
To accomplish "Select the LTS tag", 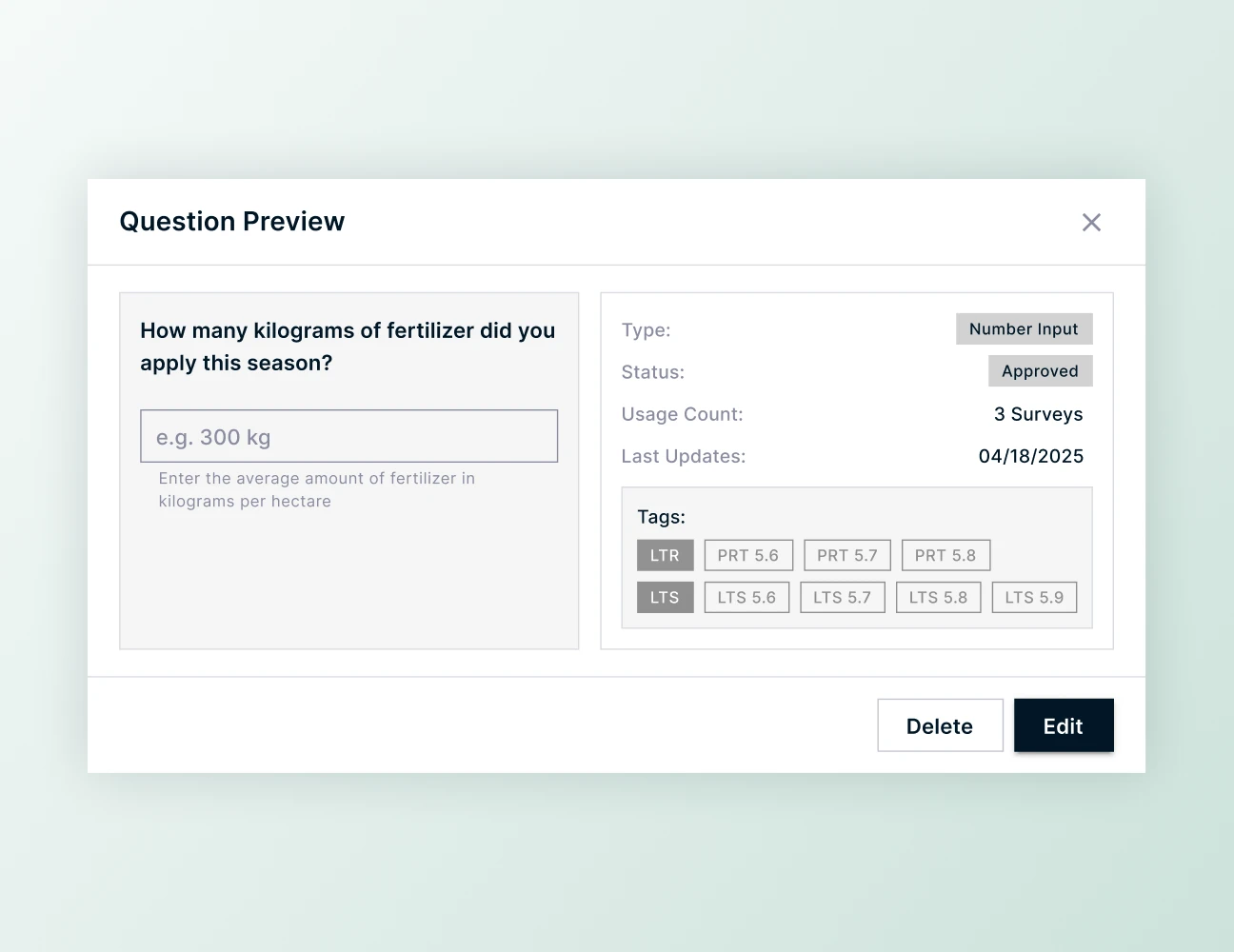I will (x=665, y=597).
